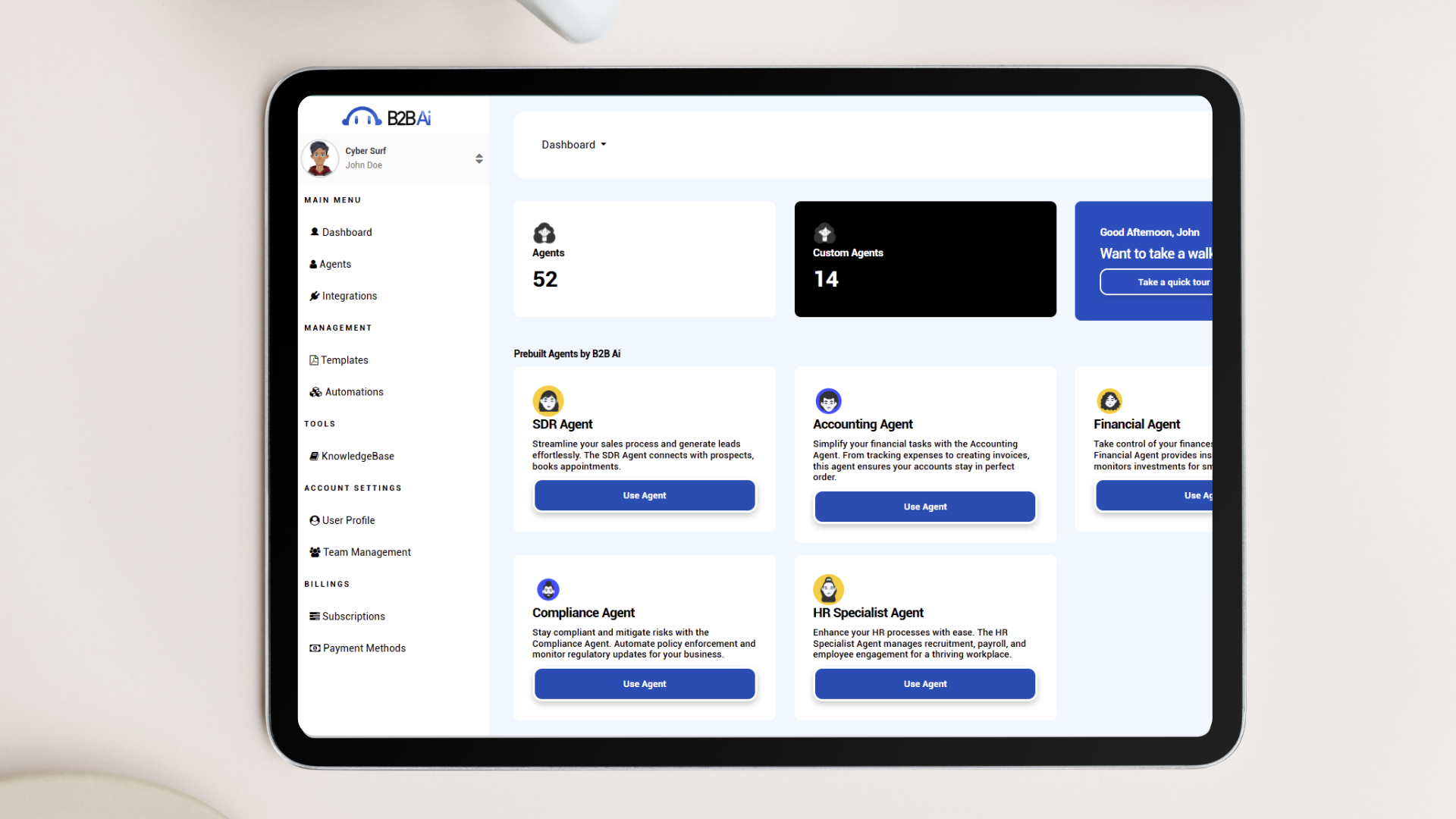This screenshot has width=1456, height=819.
Task: Open Integrations in the sidebar
Action: 348,296
